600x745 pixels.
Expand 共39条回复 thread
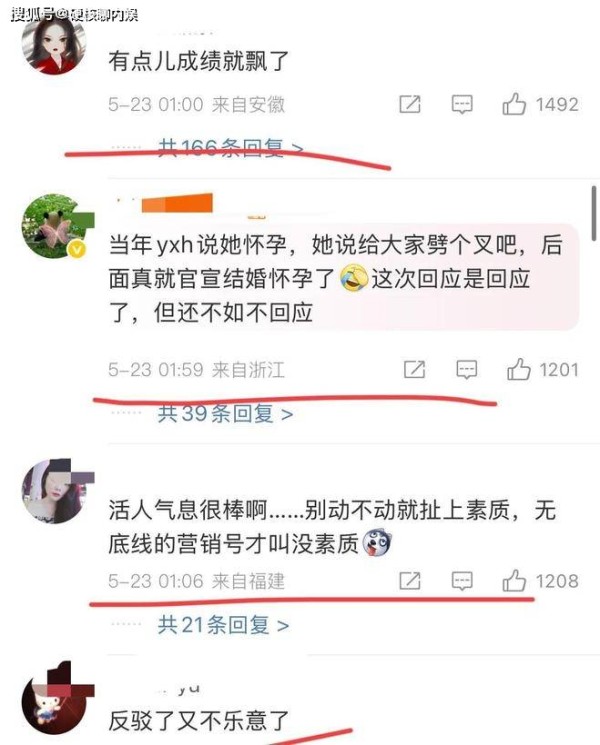[x=225, y=413]
